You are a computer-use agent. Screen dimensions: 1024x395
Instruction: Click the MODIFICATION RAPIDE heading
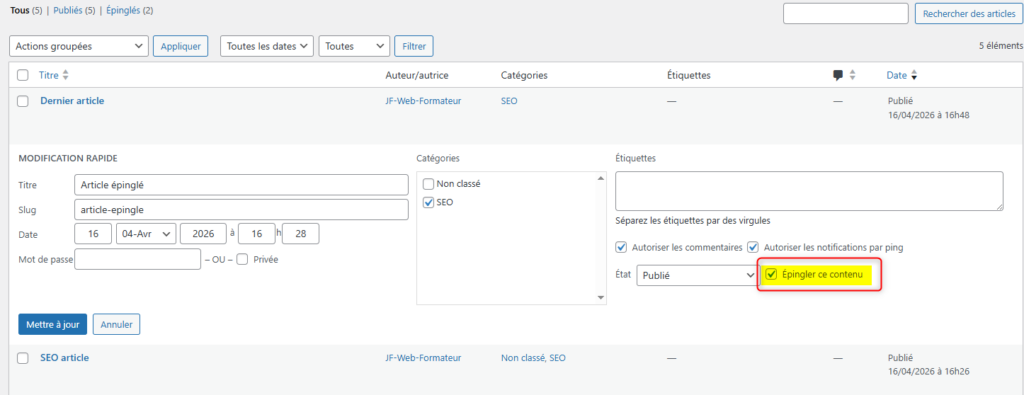tap(68, 158)
